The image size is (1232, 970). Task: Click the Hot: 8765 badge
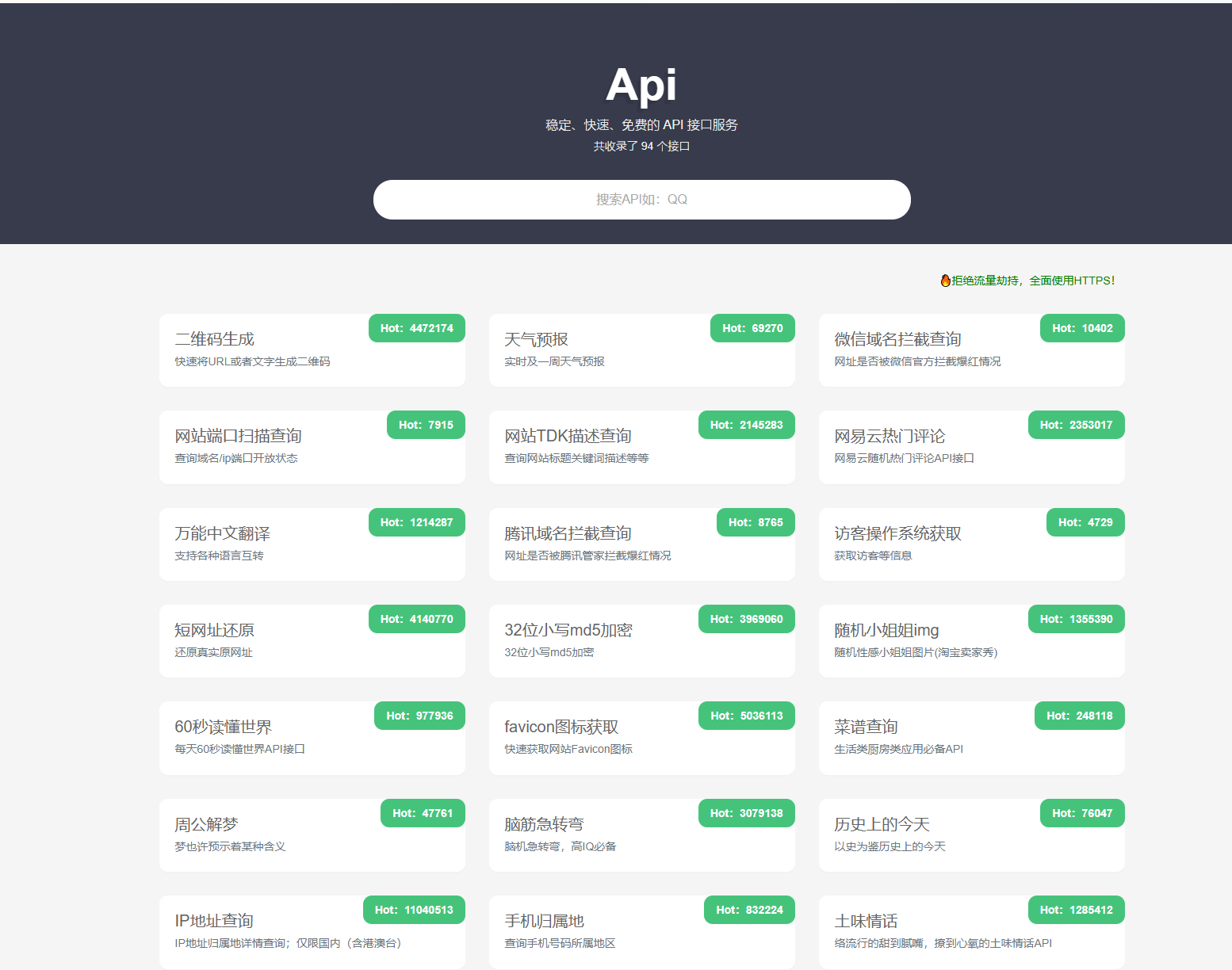tap(756, 522)
